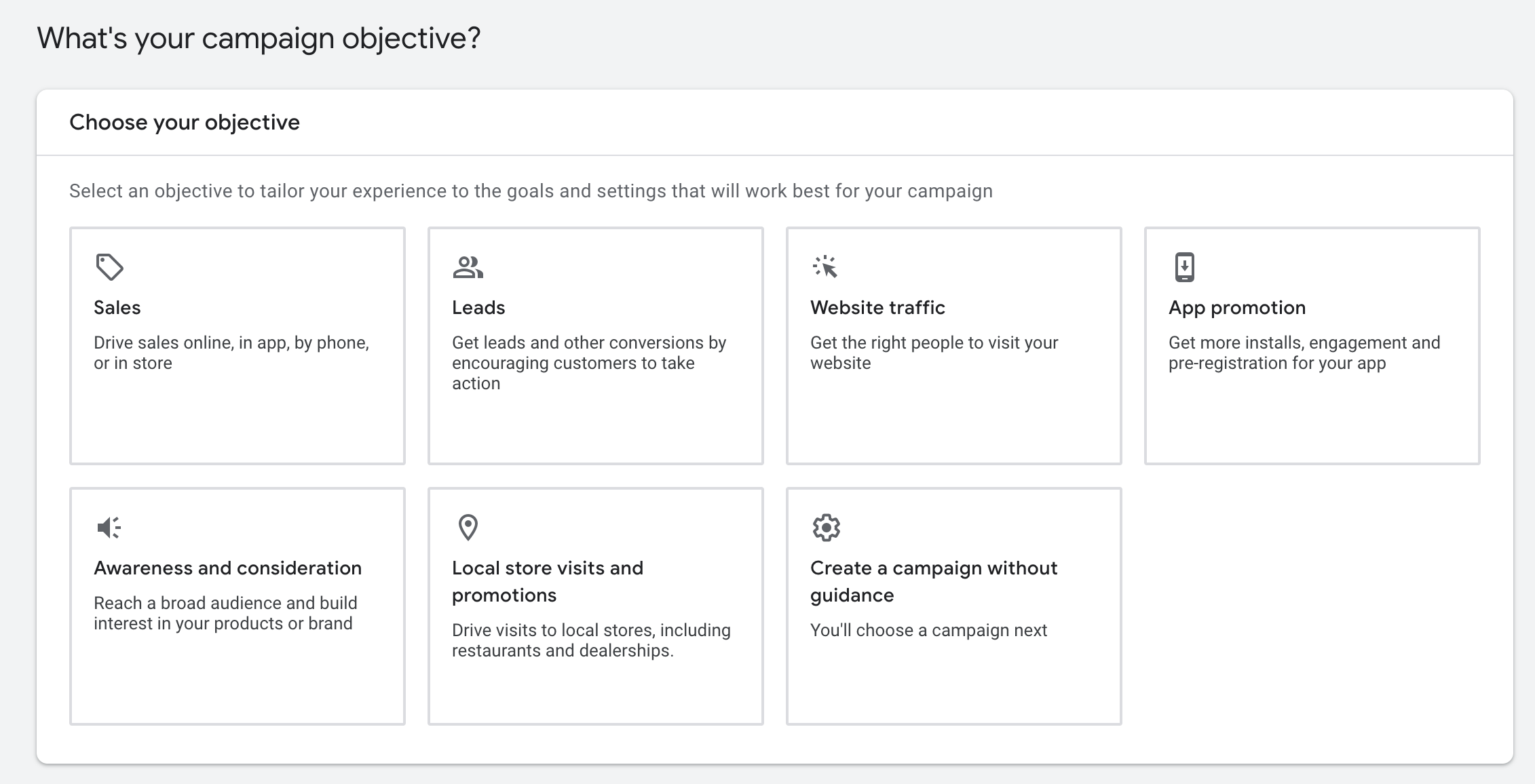The width and height of the screenshot is (1535, 784).
Task: Click the location pin icon on Local store visits card
Action: coord(468,527)
